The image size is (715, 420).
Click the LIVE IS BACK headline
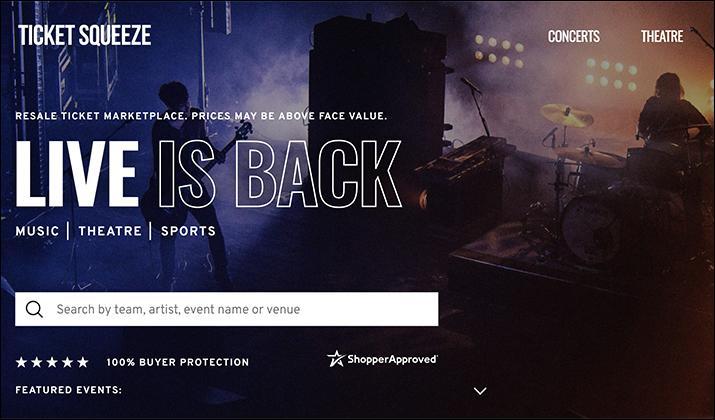[x=208, y=174]
